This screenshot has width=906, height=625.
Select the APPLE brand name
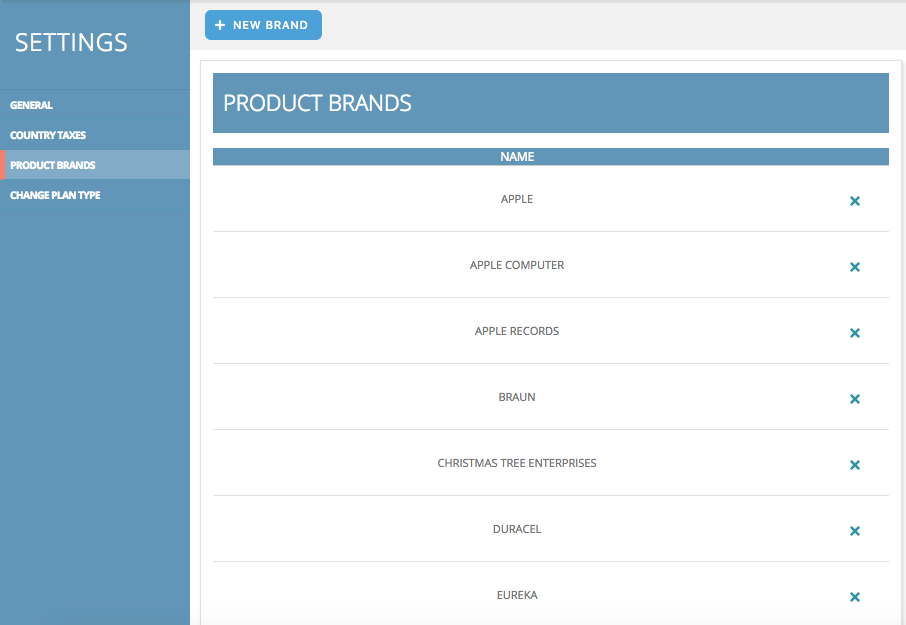(x=517, y=199)
